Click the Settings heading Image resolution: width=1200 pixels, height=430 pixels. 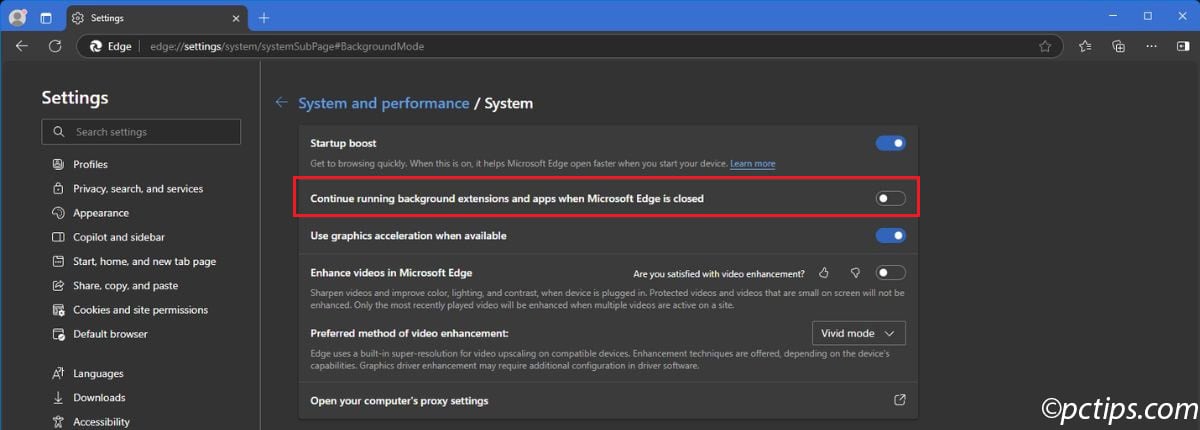tap(75, 97)
